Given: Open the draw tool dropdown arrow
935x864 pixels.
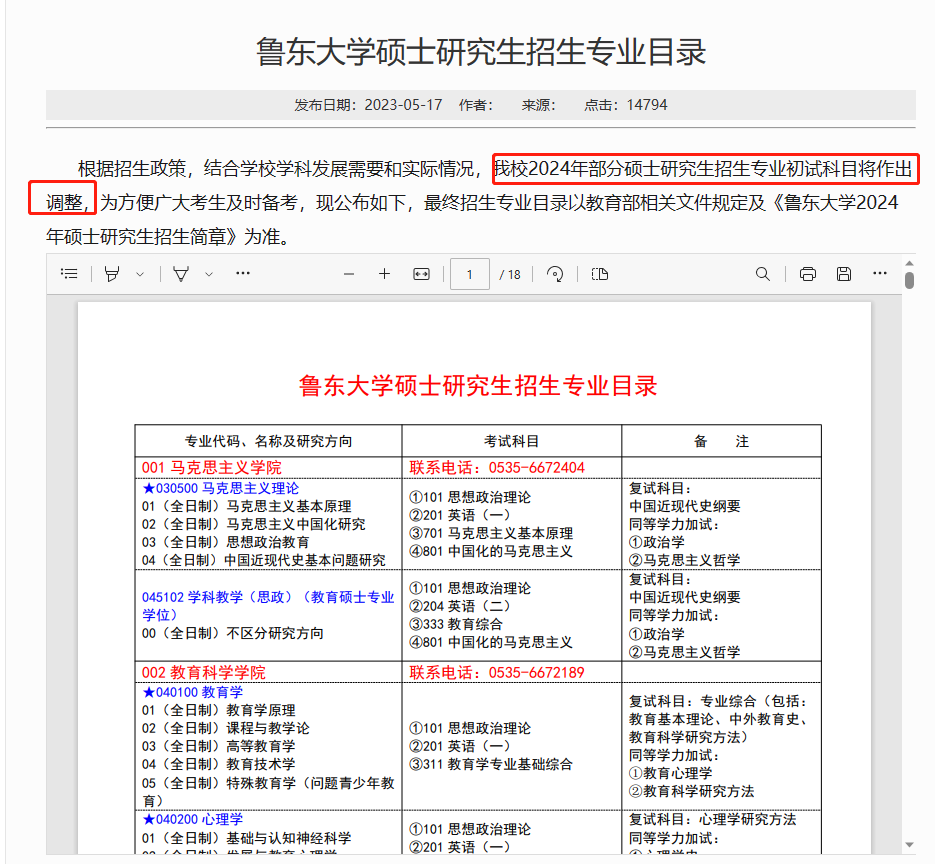Looking at the screenshot, I should 208,274.
